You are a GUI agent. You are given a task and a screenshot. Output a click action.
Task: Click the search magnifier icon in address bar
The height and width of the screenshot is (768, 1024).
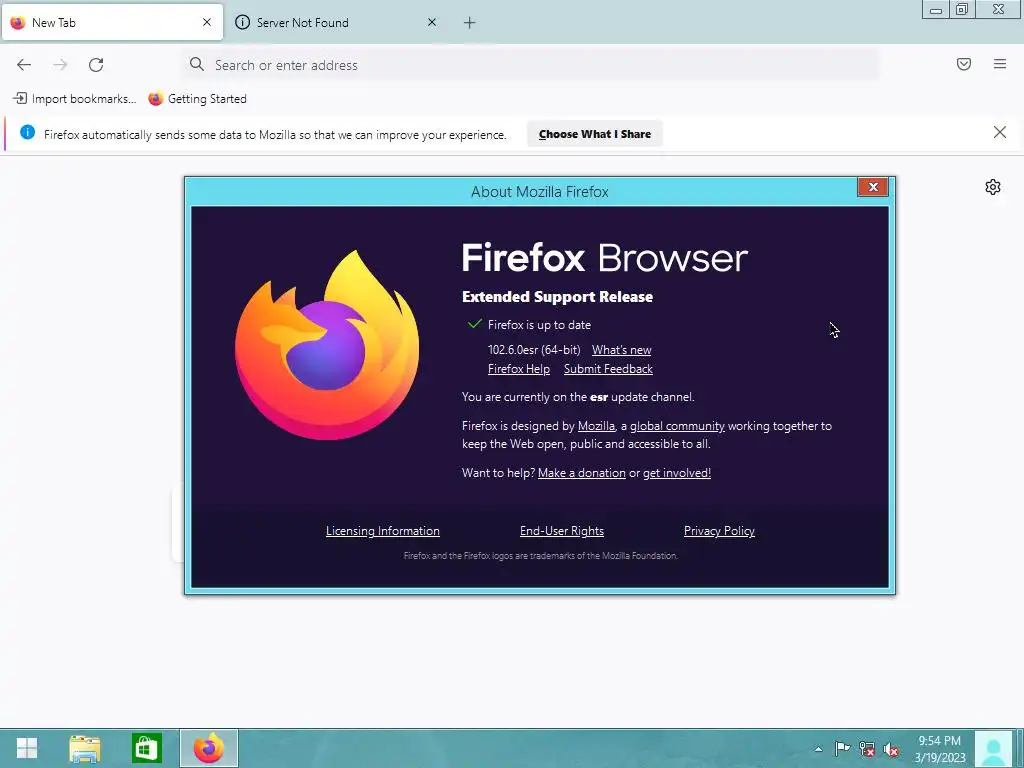point(197,64)
